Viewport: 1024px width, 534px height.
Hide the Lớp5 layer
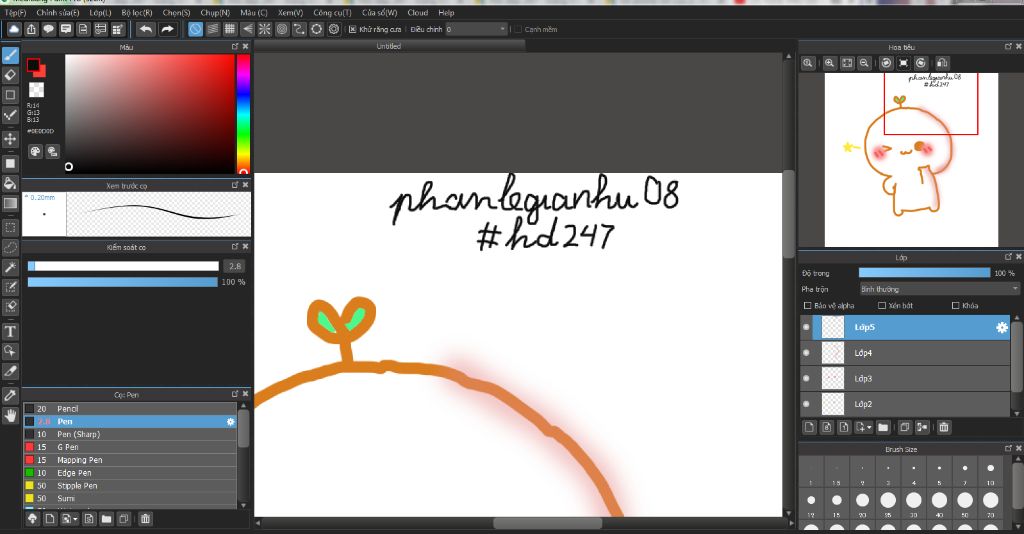[x=807, y=327]
